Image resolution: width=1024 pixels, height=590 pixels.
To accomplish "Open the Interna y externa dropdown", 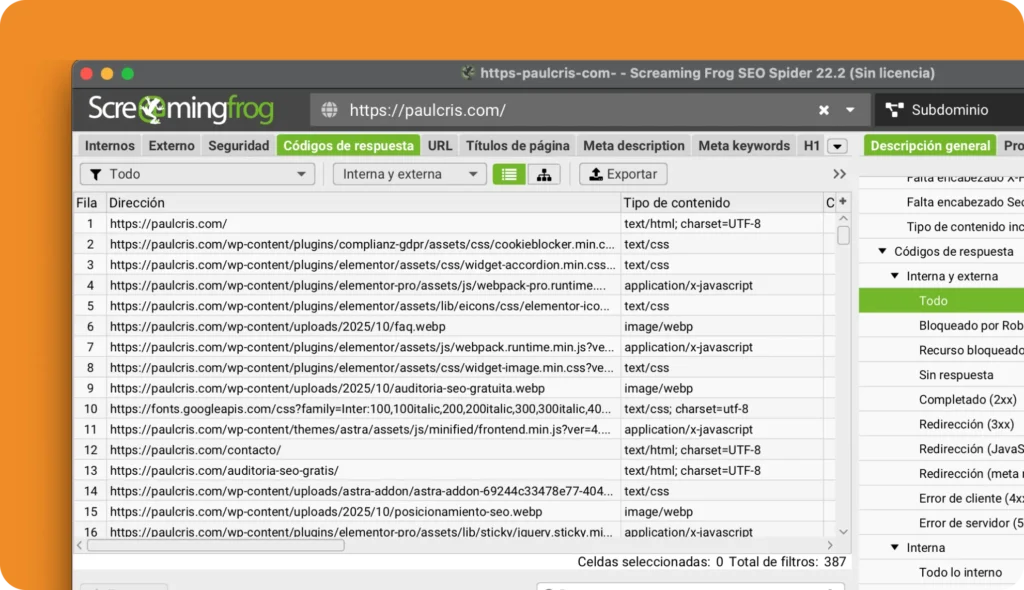I will click(x=409, y=174).
